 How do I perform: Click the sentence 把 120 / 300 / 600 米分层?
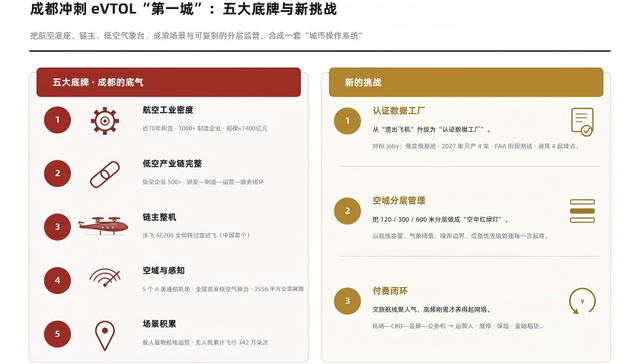coord(440,220)
